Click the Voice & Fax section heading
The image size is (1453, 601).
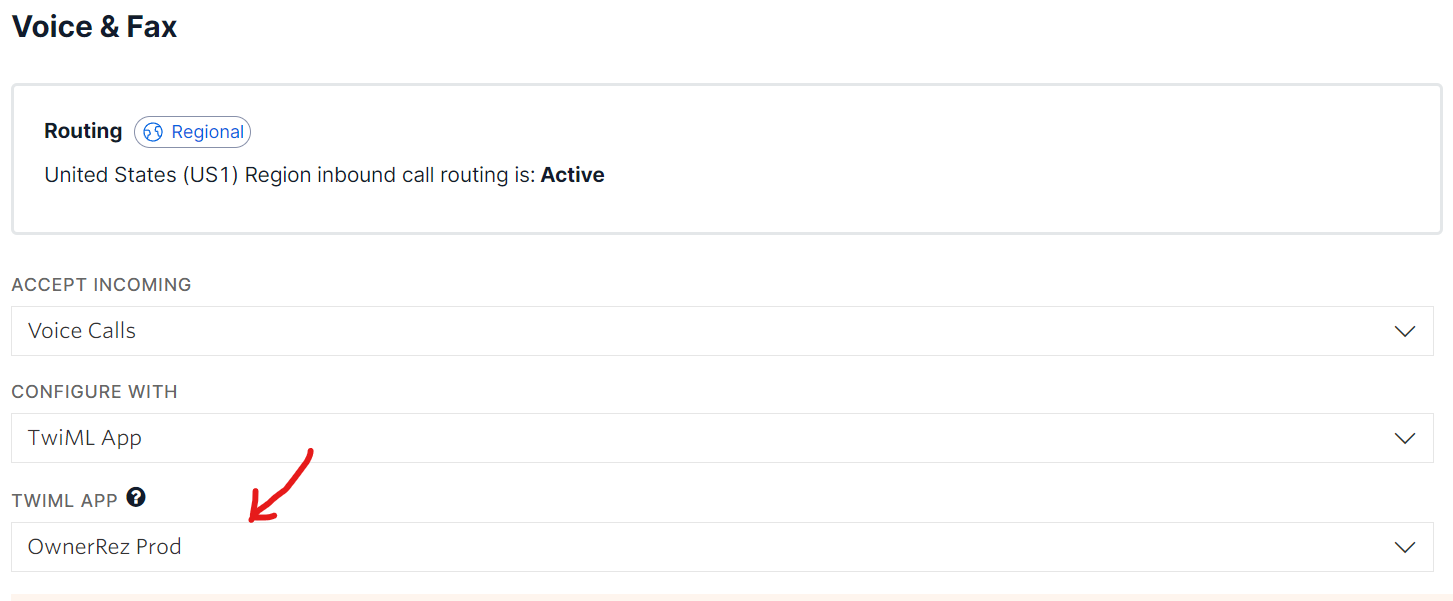[x=94, y=27]
